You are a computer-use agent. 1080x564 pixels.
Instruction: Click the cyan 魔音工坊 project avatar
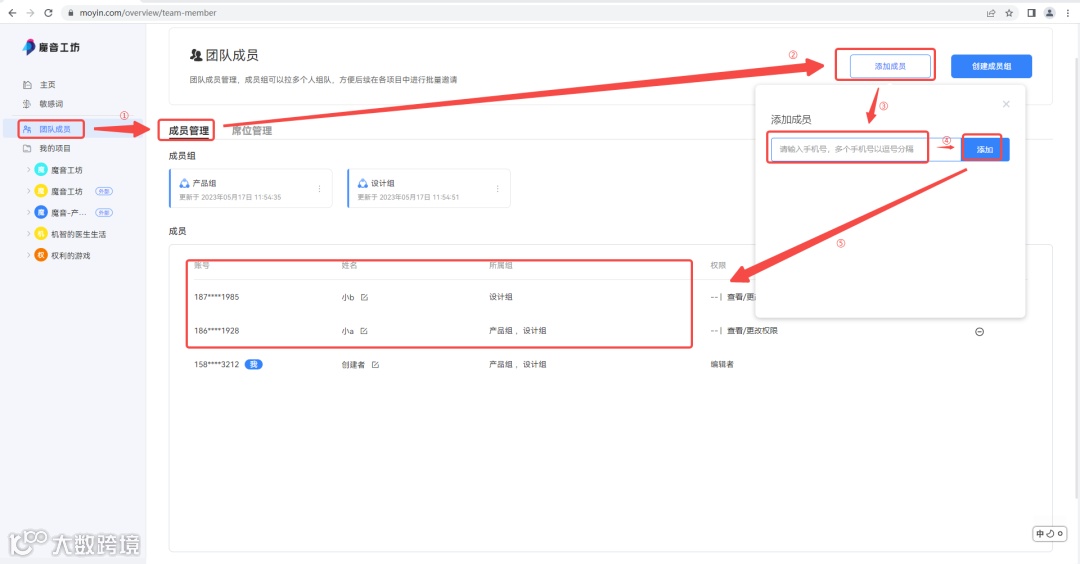click(41, 169)
